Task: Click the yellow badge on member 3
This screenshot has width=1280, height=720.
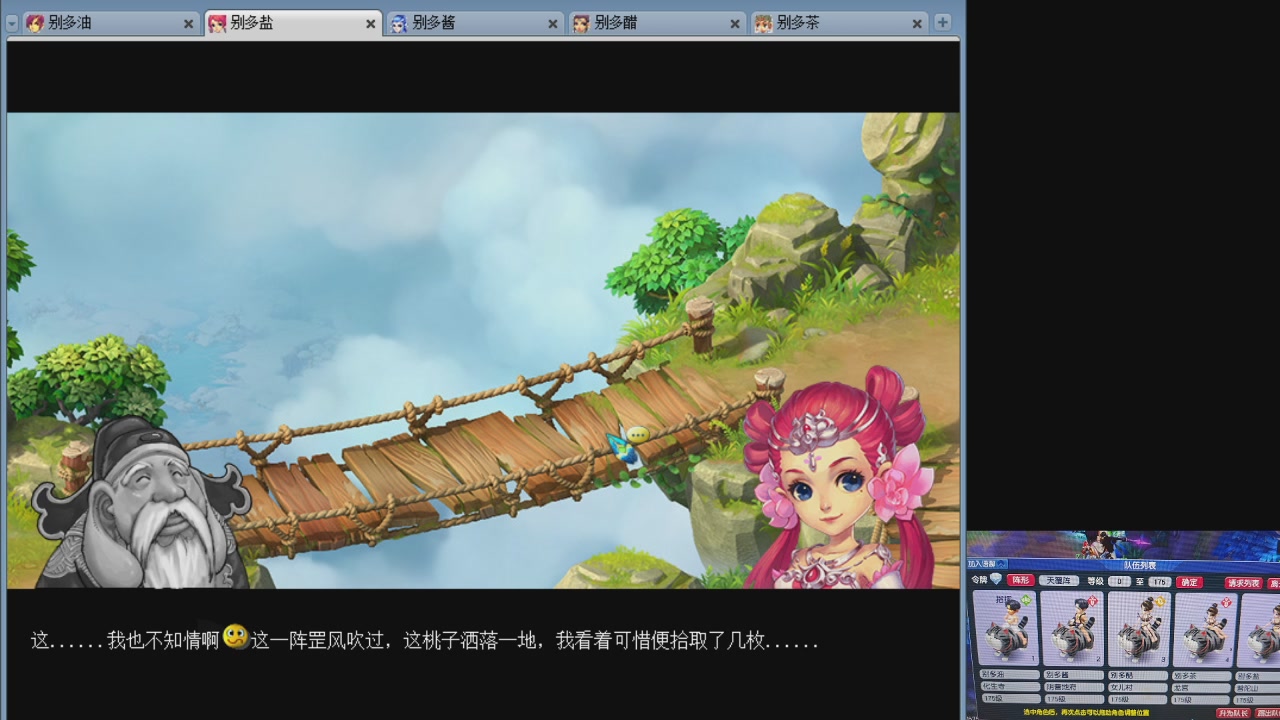Action: (x=1159, y=601)
